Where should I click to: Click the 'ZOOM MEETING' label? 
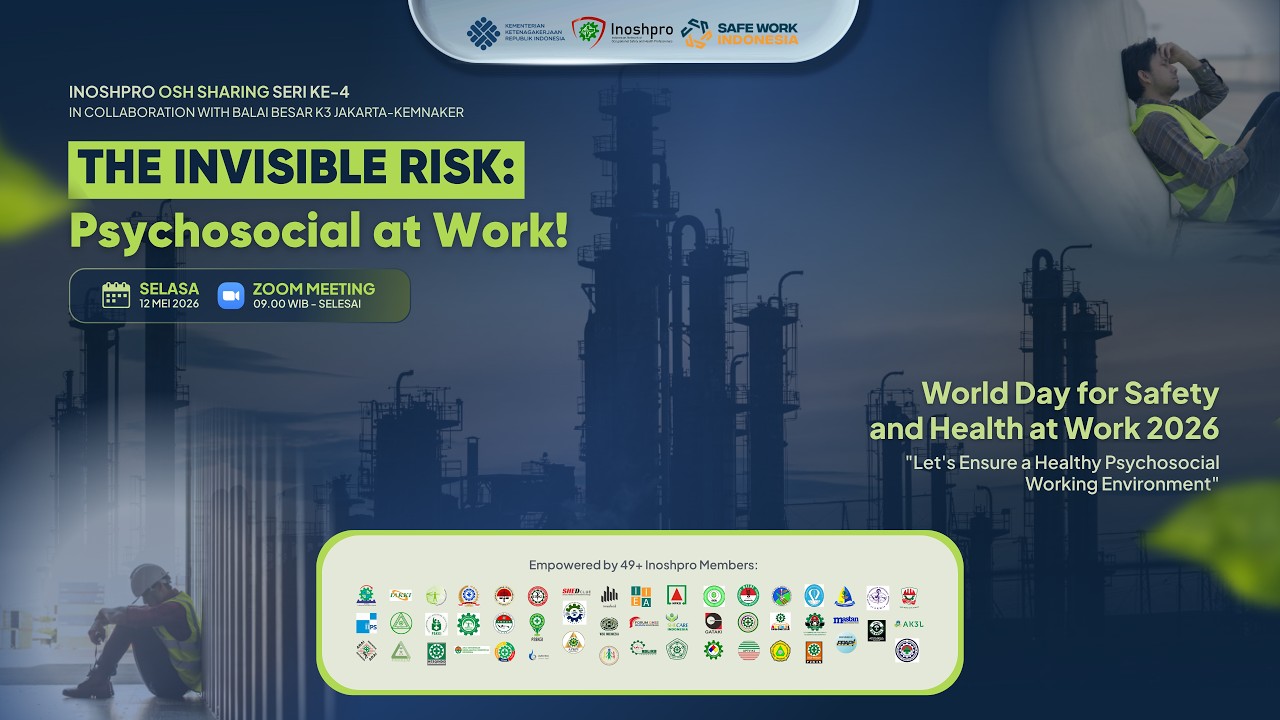coord(314,289)
